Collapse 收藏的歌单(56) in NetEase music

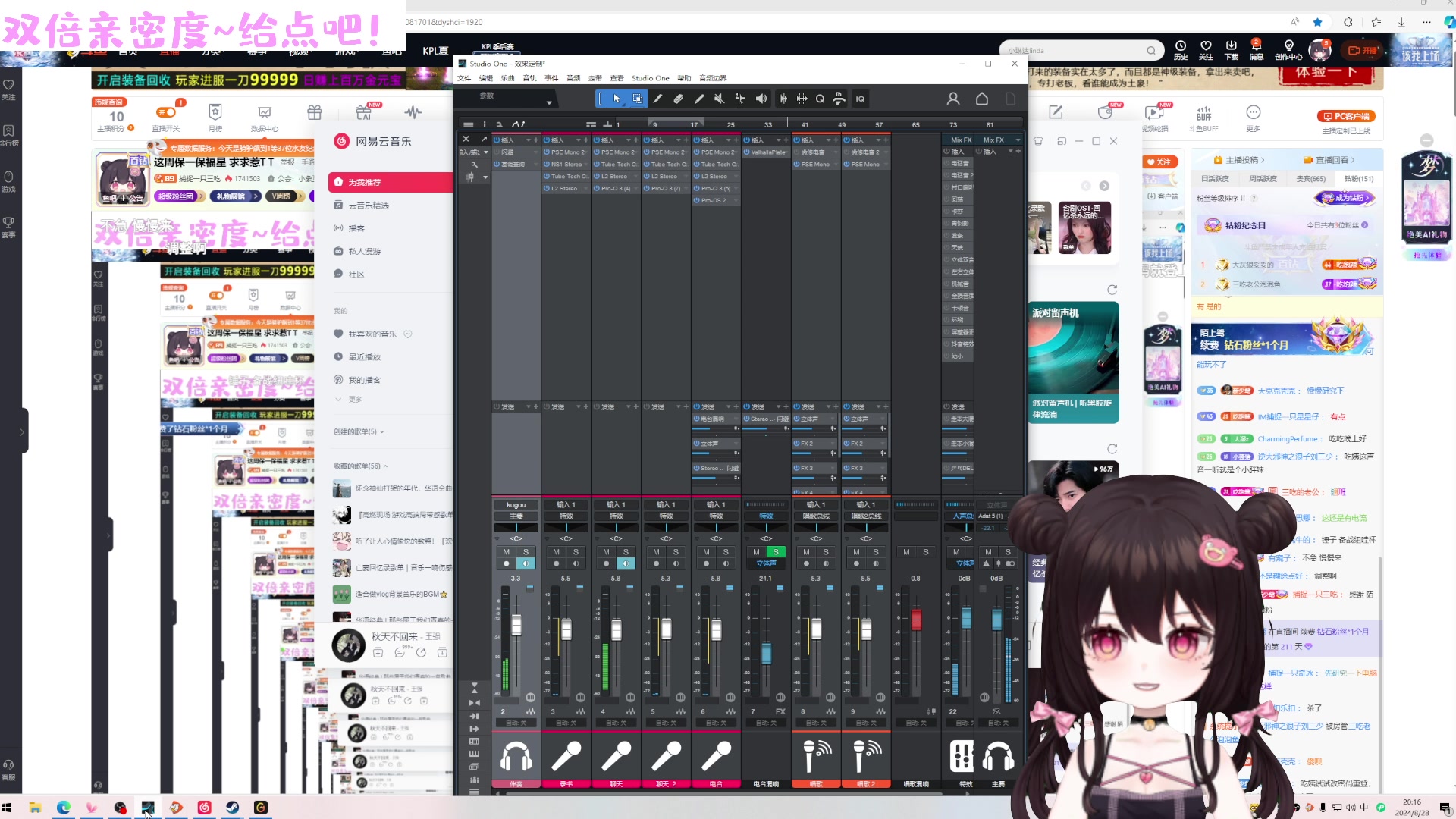pos(361,466)
